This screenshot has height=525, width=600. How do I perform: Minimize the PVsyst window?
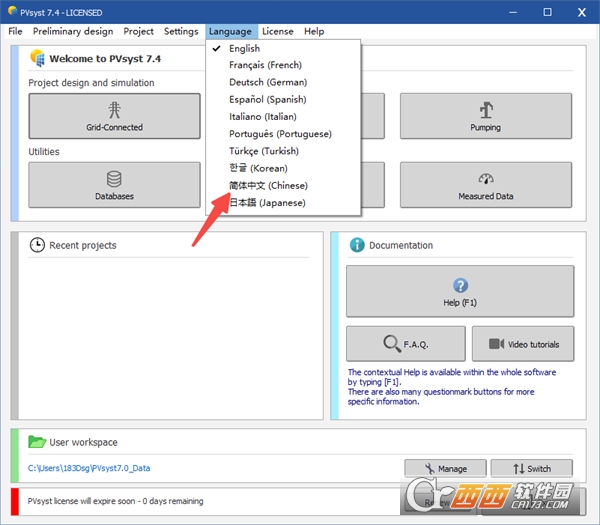point(513,12)
